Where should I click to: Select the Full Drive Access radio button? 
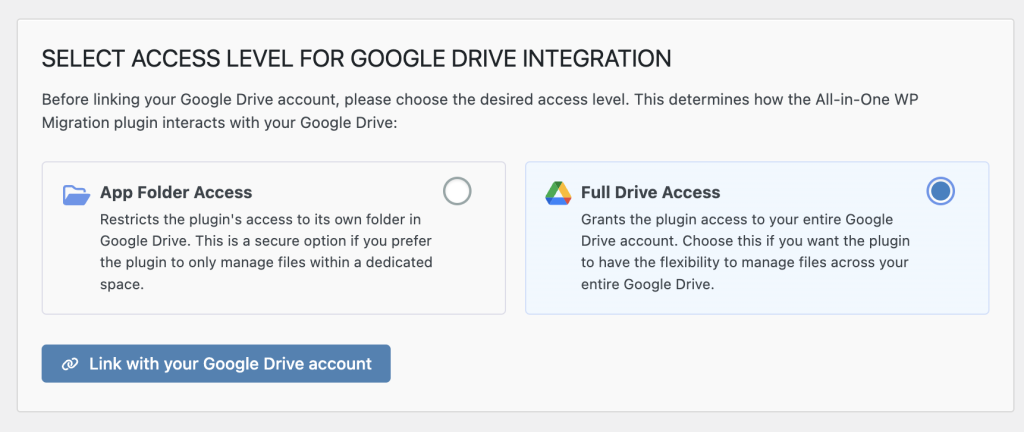(x=940, y=191)
